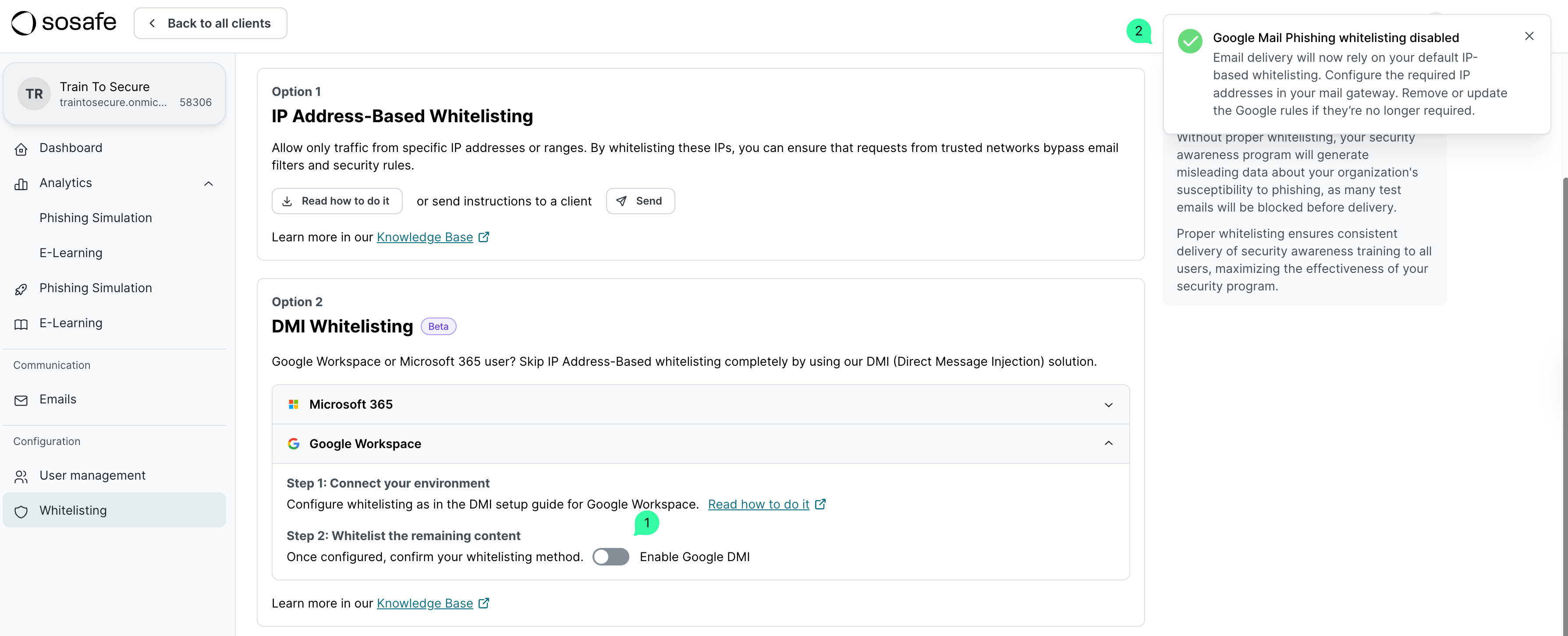Screen dimensions: 1568x636
Task: Click the green checkmark in notification
Action: pyautogui.click(x=1189, y=41)
